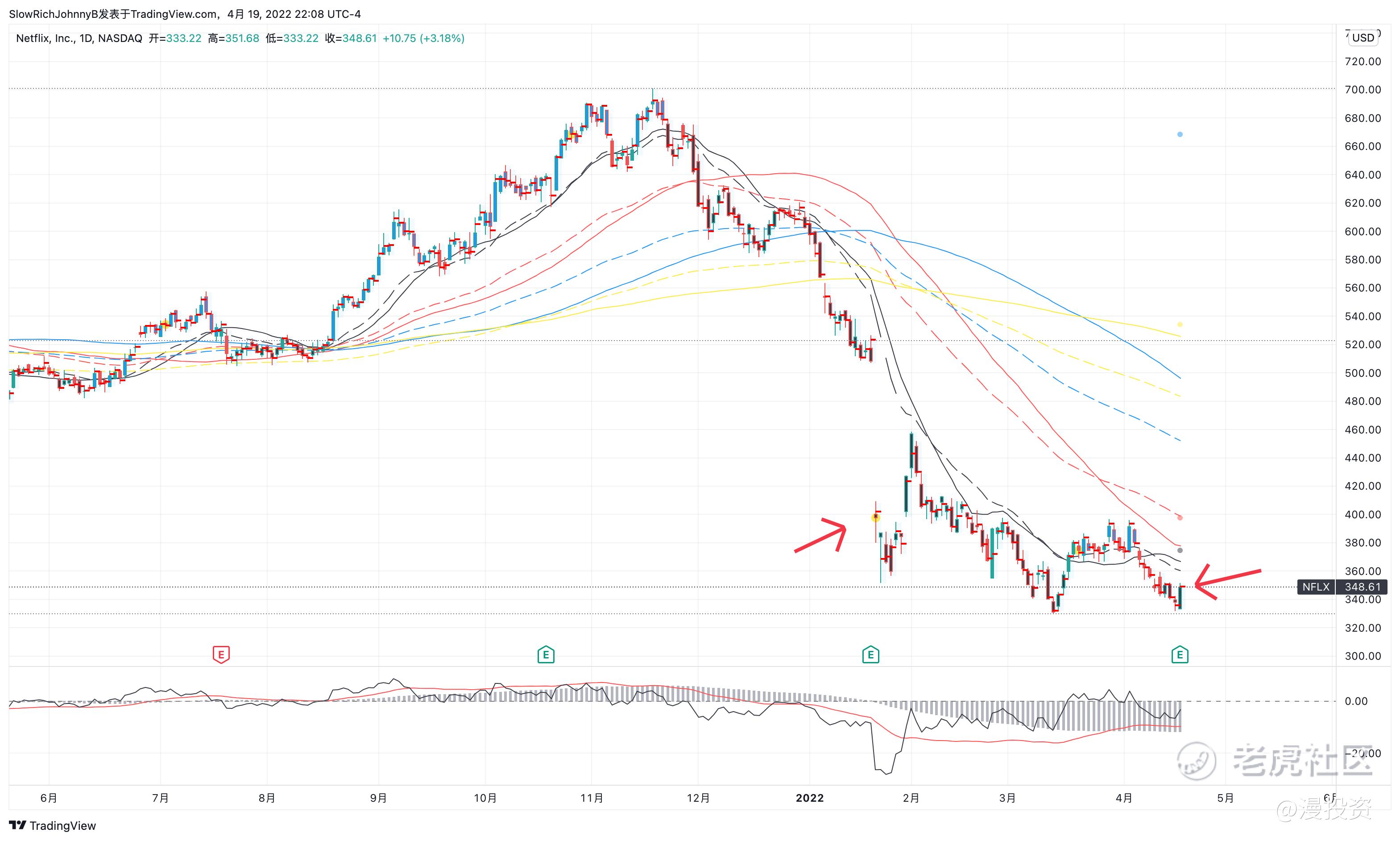The image size is (1400, 841).
Task: Click the green earnings marker in October
Action: [x=545, y=654]
